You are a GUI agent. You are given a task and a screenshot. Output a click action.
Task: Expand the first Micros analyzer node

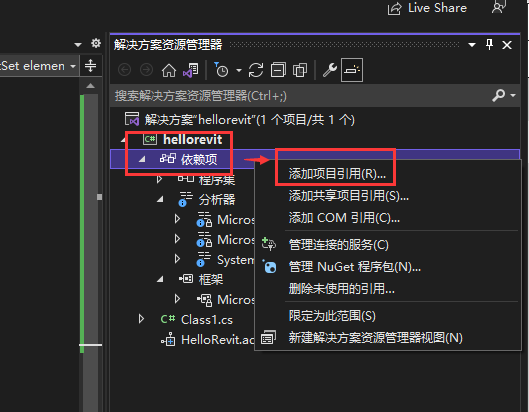(x=177, y=219)
